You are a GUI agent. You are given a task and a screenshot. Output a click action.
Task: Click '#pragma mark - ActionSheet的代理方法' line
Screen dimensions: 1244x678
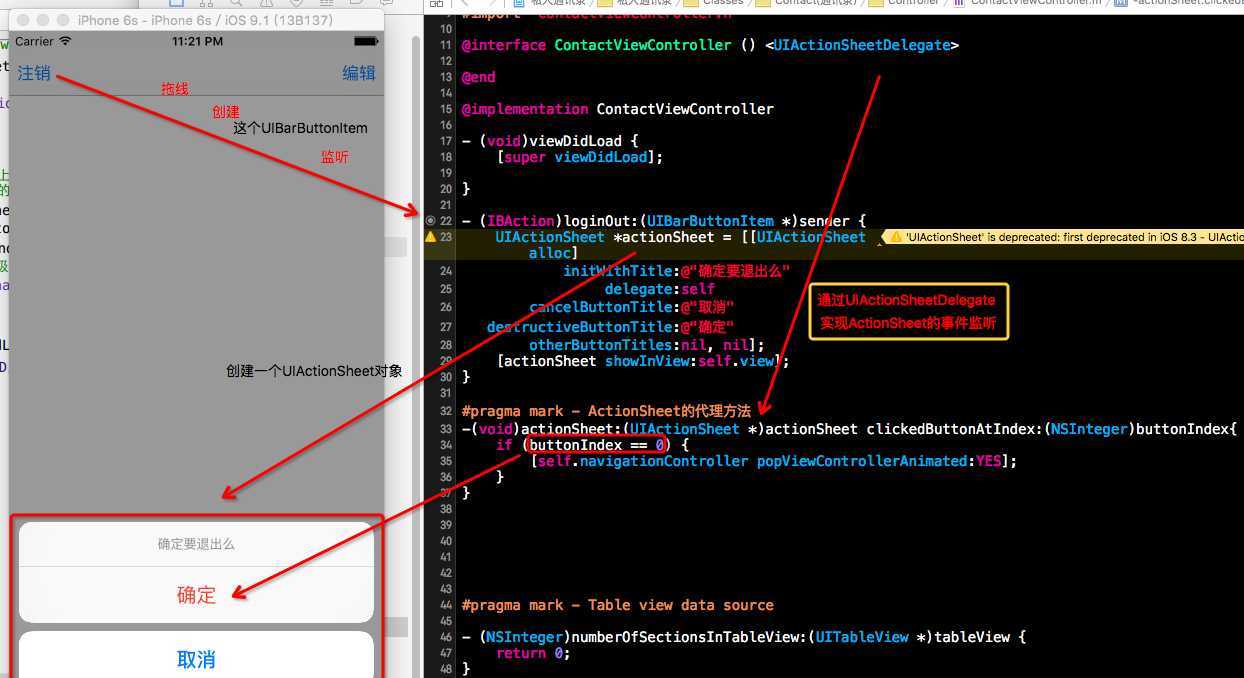[606, 411]
